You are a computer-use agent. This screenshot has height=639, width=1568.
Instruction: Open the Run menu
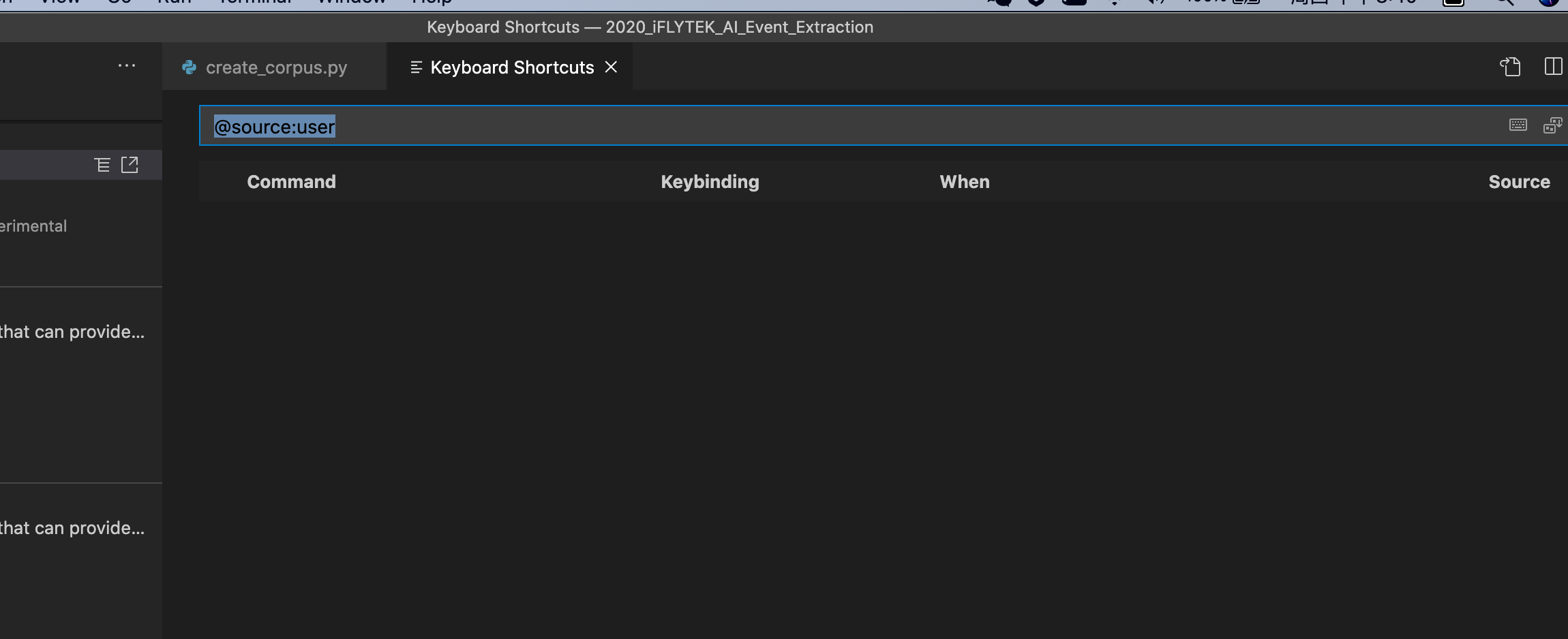click(175, 1)
